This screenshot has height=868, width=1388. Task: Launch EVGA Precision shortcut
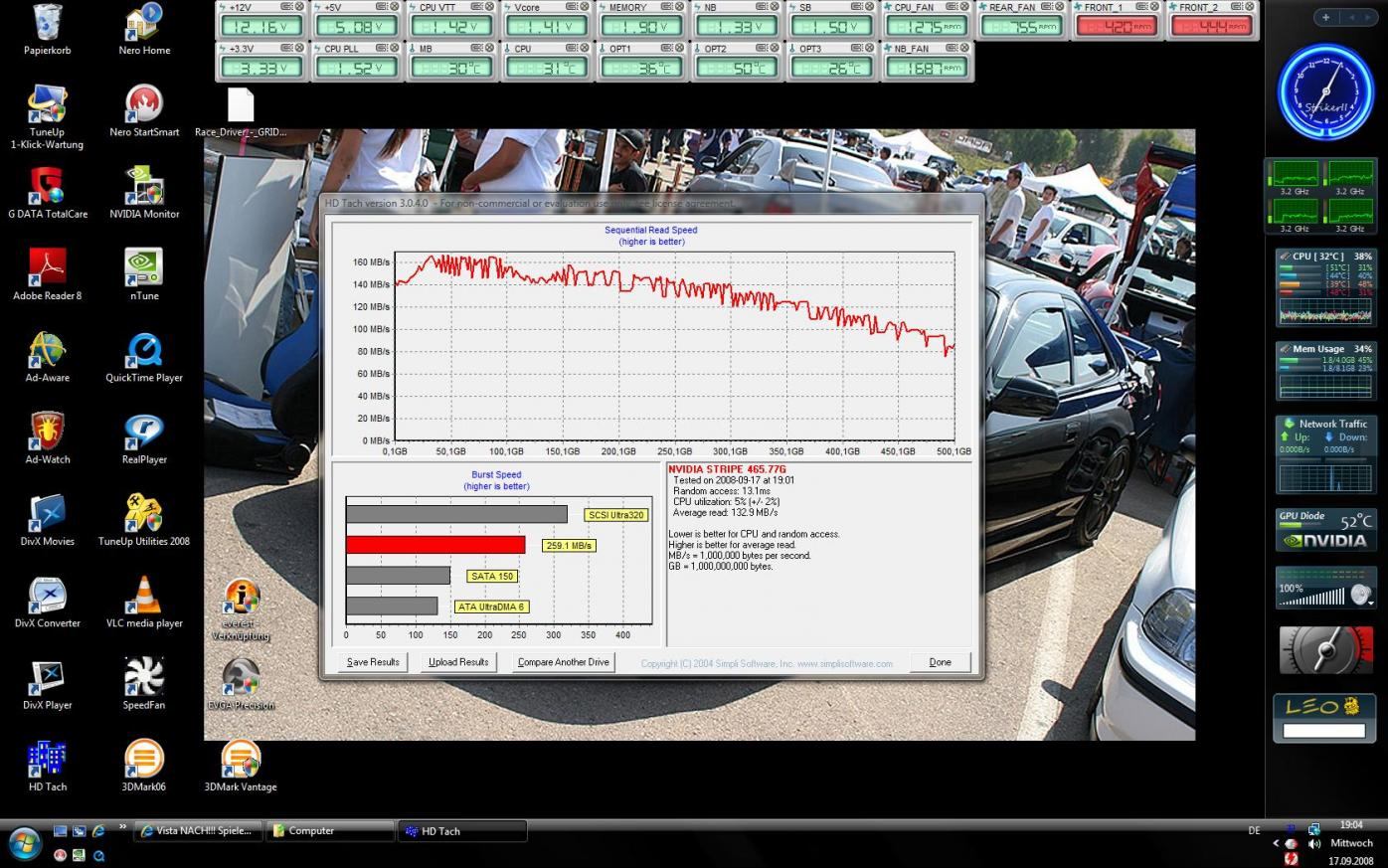point(241,684)
